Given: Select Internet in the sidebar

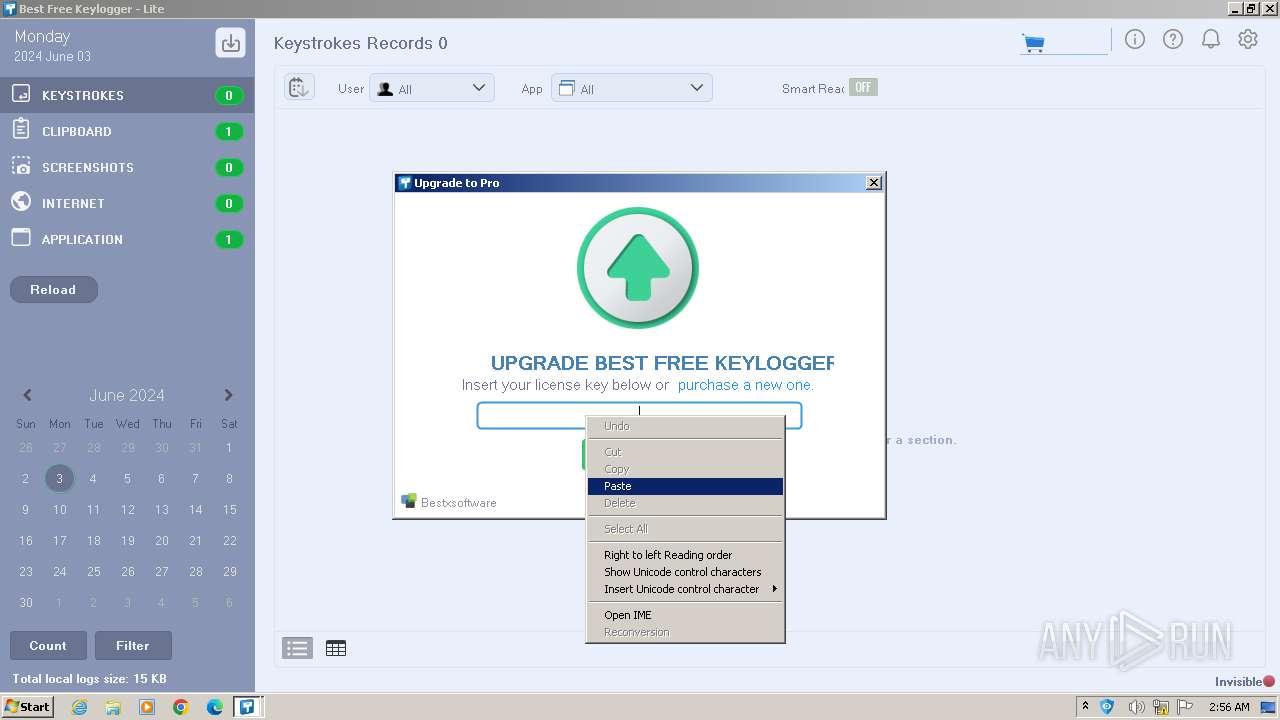Looking at the screenshot, I should click(127, 203).
